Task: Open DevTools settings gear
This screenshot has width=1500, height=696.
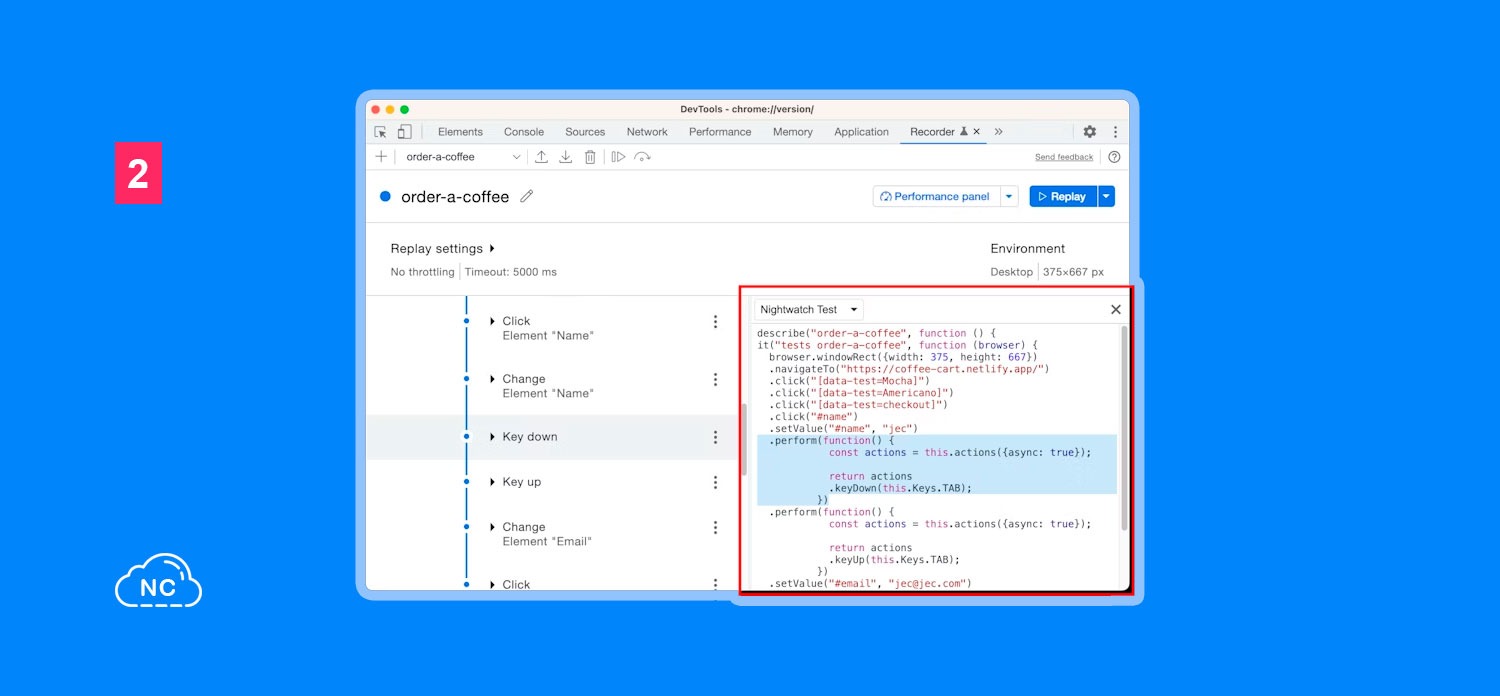Action: click(x=1090, y=132)
